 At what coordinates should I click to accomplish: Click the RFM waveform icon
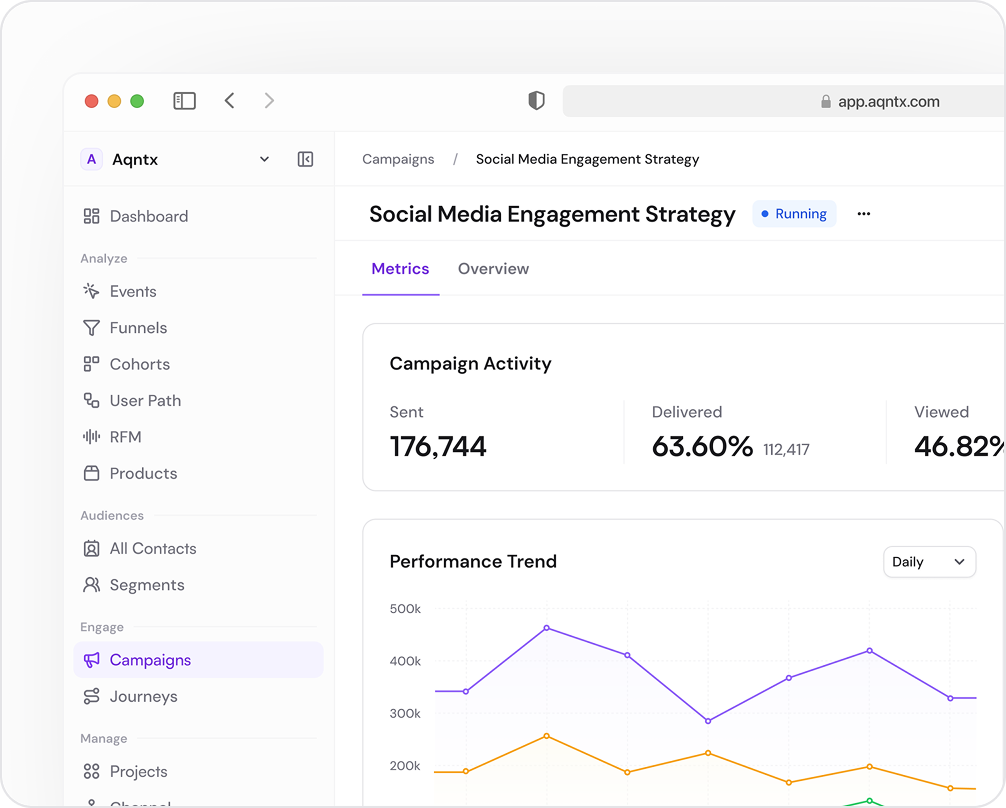click(91, 437)
